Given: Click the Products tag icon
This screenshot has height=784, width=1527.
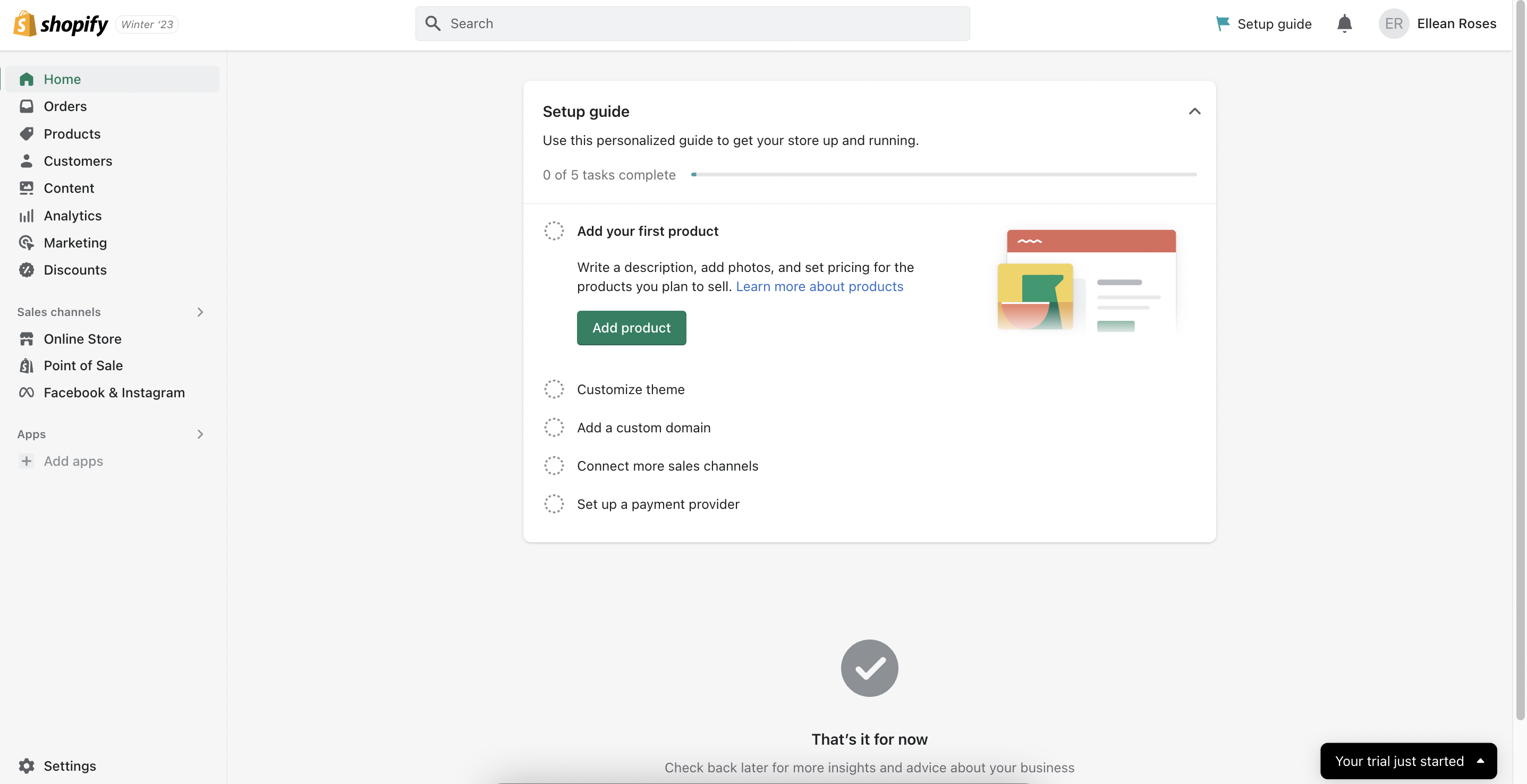Looking at the screenshot, I should click(26, 133).
